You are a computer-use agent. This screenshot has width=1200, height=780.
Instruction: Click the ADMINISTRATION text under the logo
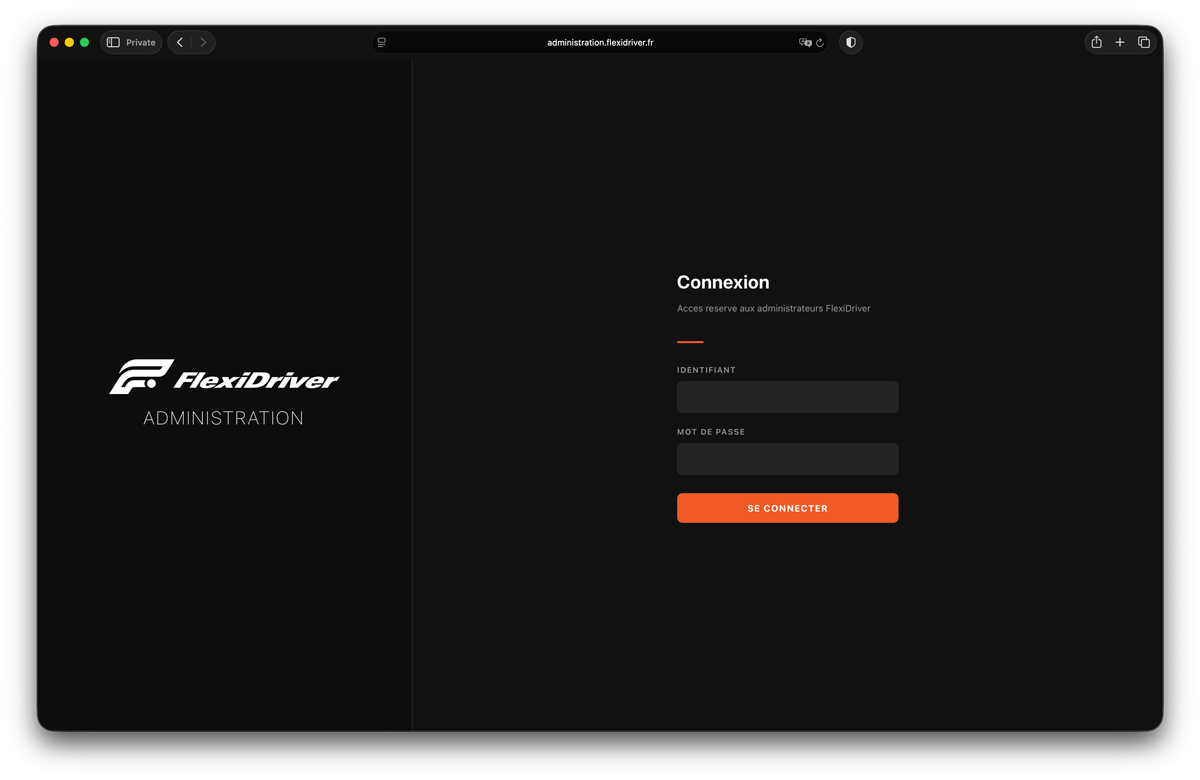coord(224,418)
